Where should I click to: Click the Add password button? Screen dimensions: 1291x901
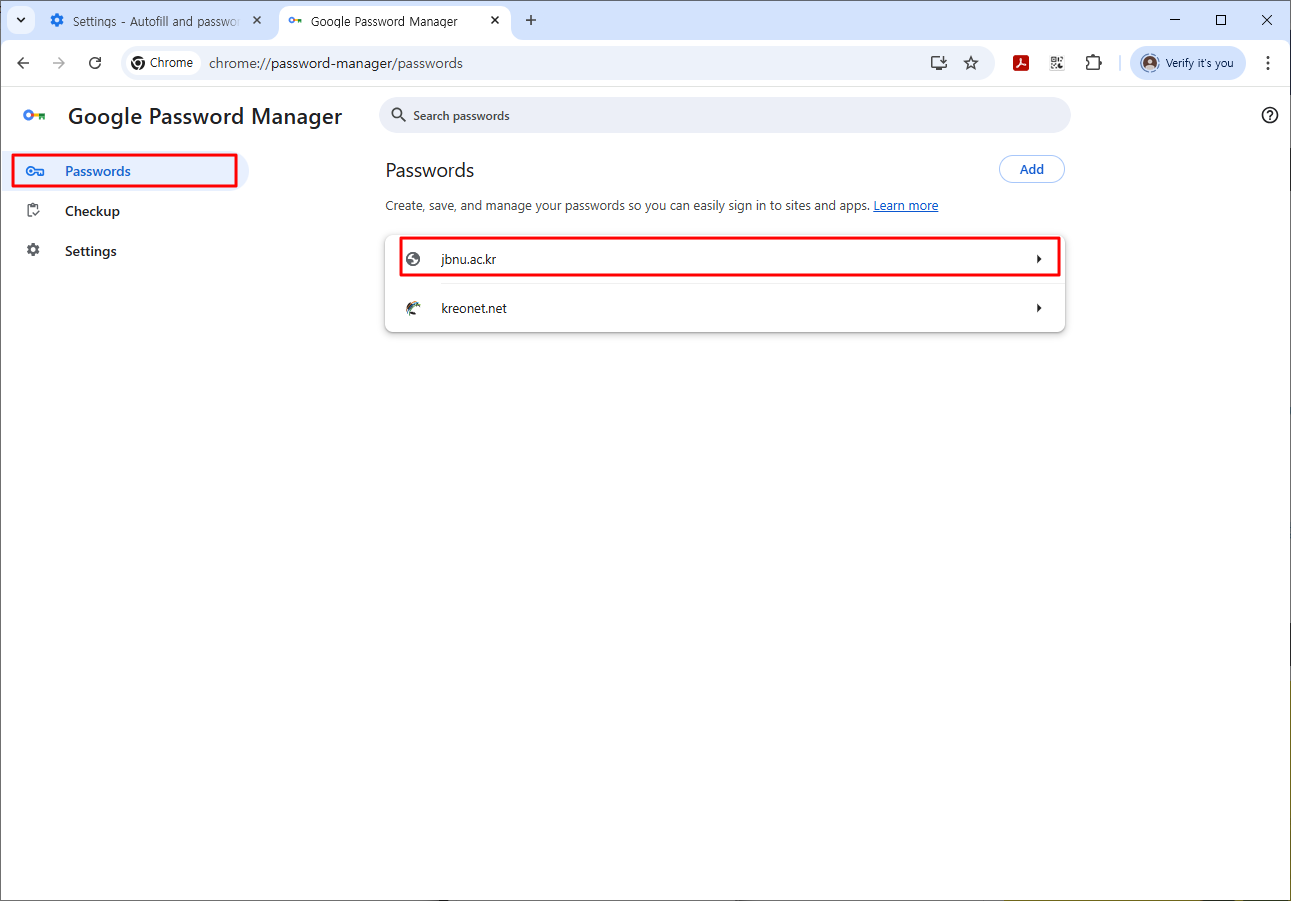(x=1032, y=170)
